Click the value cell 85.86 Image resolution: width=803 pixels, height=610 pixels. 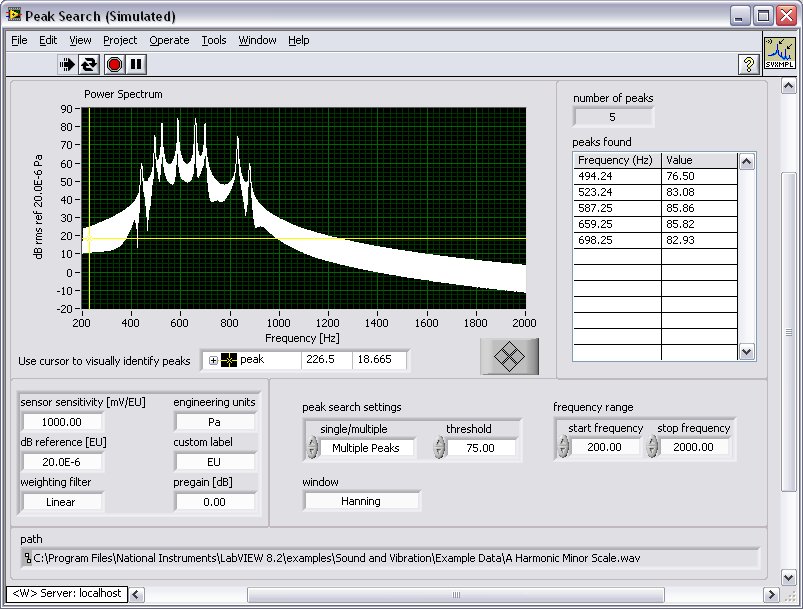700,208
